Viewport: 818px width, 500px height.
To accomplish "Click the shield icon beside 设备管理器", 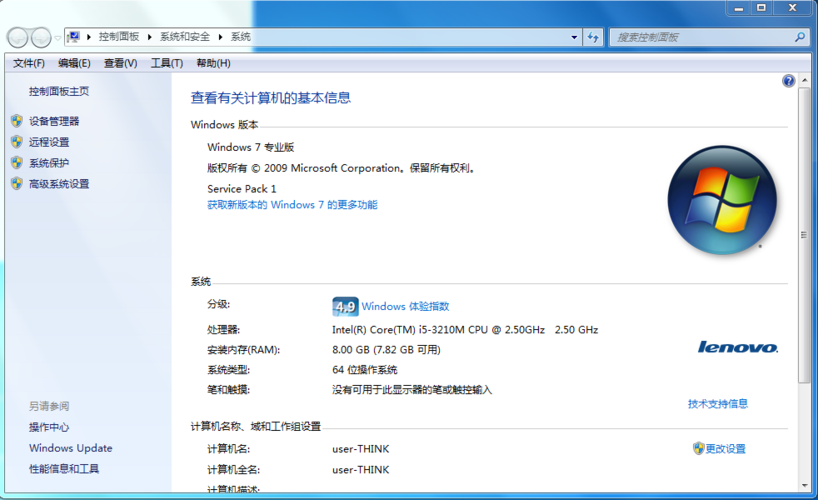I will pyautogui.click(x=17, y=121).
